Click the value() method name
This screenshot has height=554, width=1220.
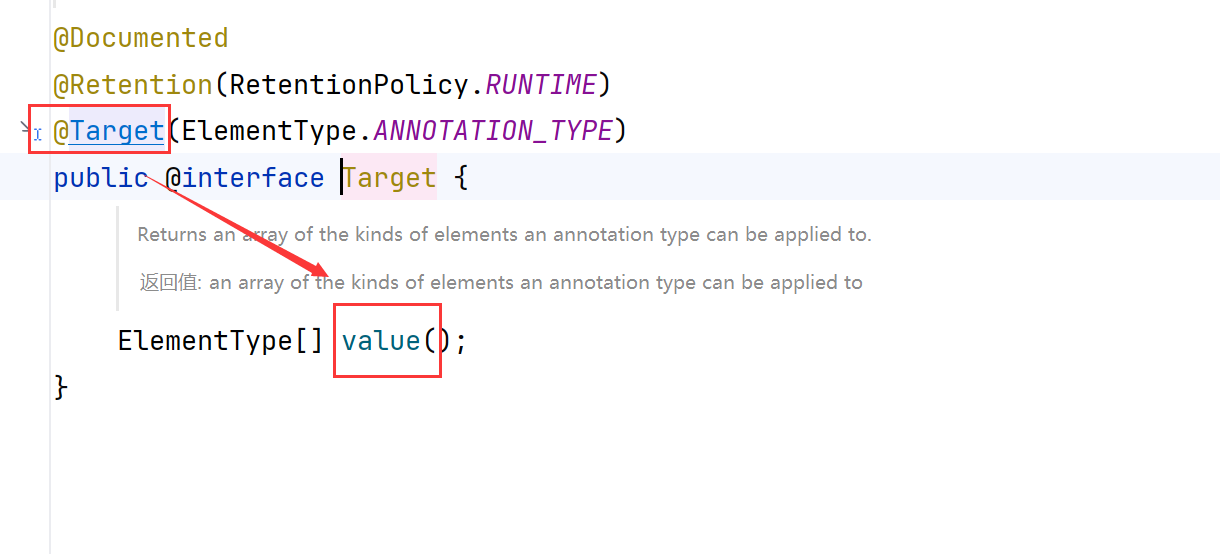(381, 341)
